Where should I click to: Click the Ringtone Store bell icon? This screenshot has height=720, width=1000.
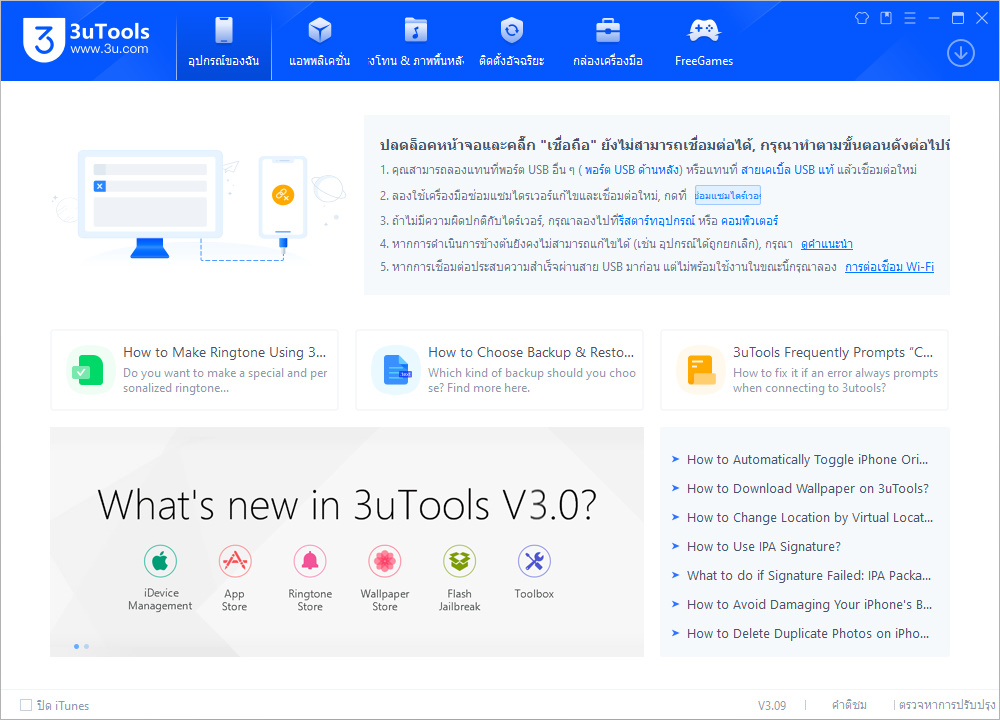[310, 561]
